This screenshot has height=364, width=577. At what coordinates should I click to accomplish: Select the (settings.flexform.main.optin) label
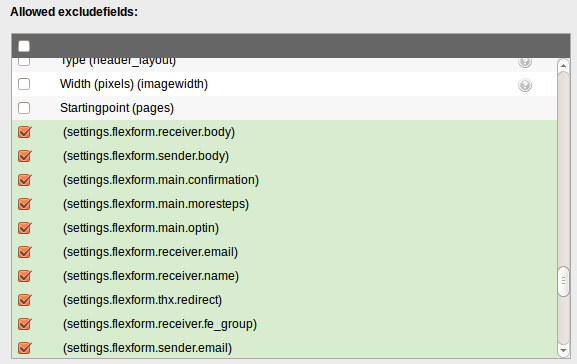pyautogui.click(x=141, y=228)
